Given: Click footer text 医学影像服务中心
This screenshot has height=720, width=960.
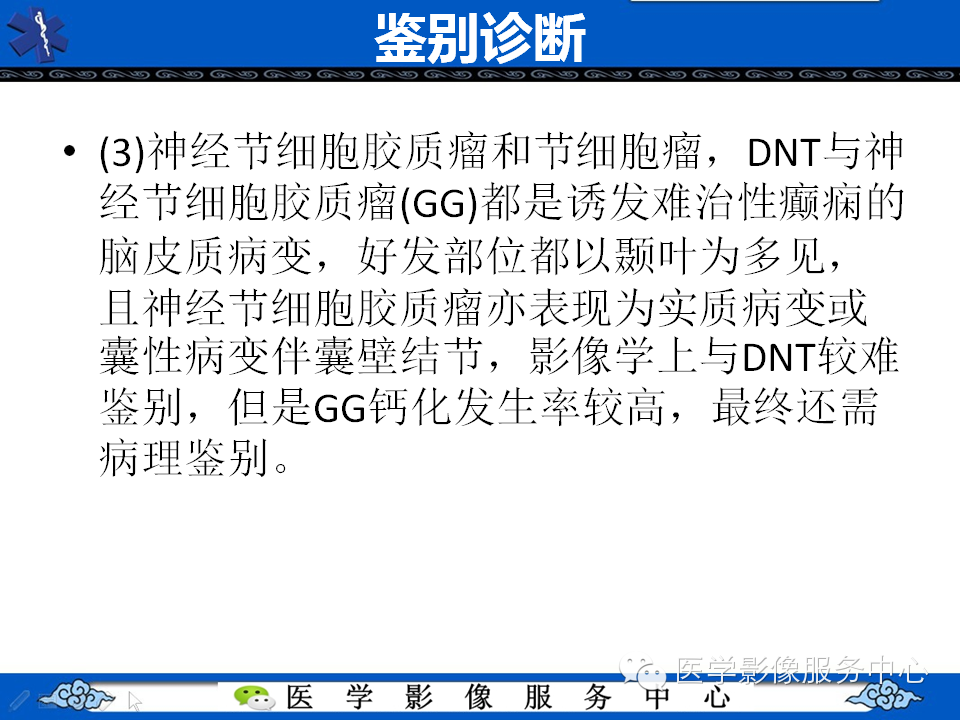Looking at the screenshot, I should coord(508,697).
